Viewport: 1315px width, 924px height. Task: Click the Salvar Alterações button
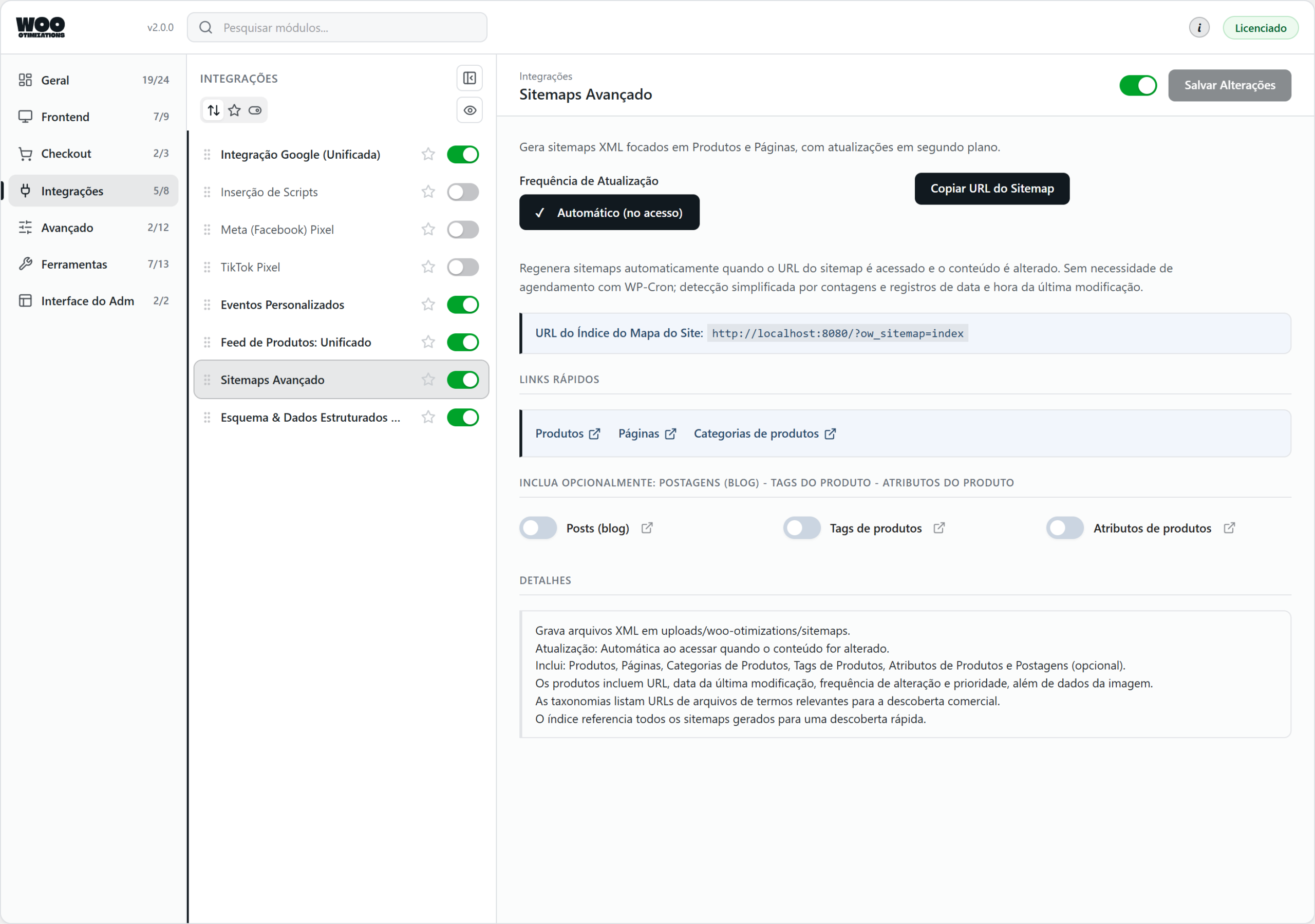point(1229,85)
